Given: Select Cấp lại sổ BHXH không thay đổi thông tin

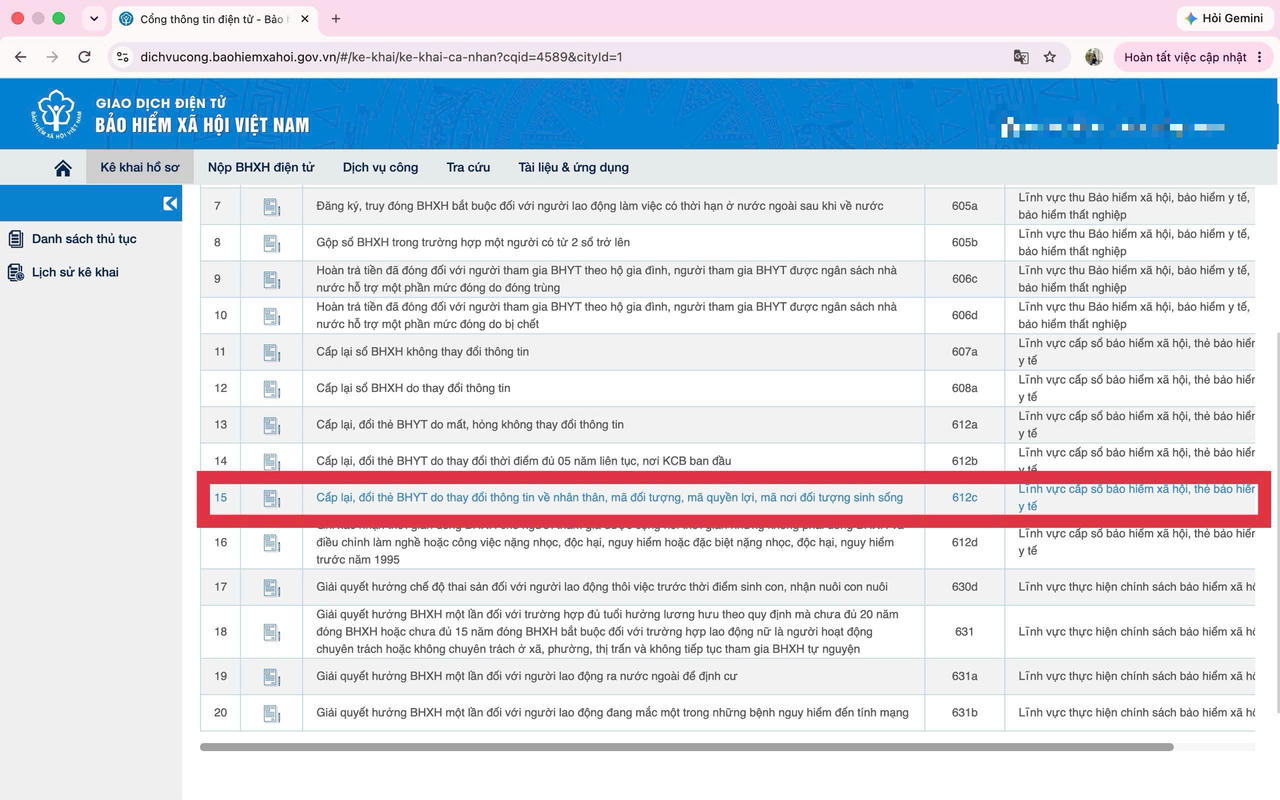Looking at the screenshot, I should point(422,352).
